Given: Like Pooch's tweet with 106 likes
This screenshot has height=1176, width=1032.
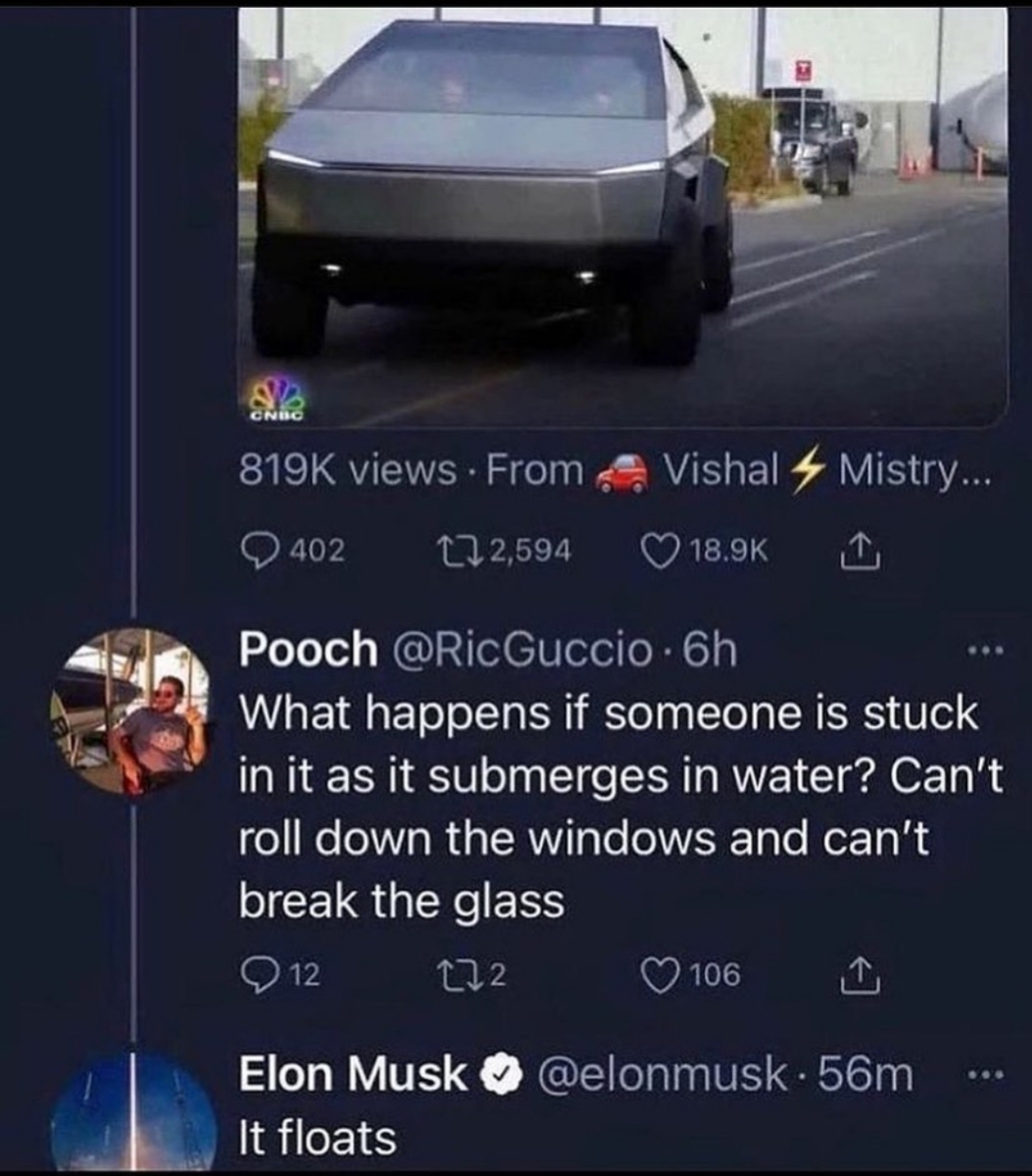Looking at the screenshot, I should point(657,973).
